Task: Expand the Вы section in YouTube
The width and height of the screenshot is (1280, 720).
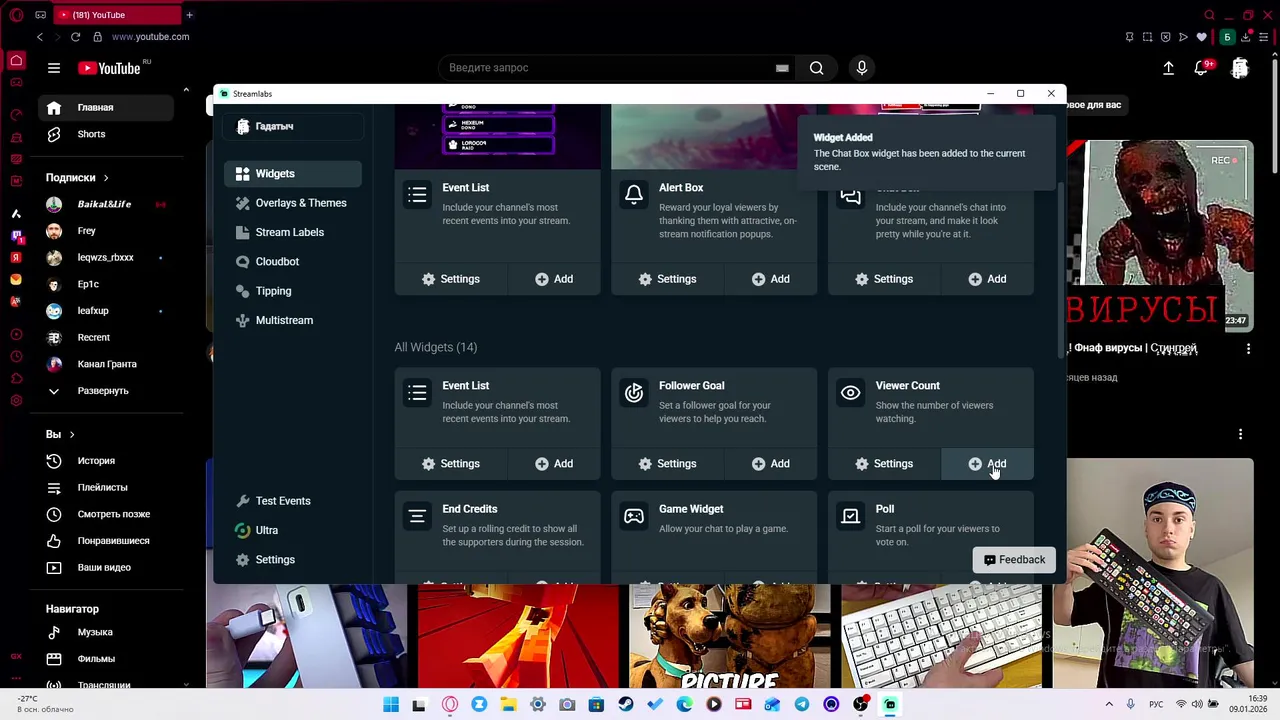Action: tap(60, 435)
